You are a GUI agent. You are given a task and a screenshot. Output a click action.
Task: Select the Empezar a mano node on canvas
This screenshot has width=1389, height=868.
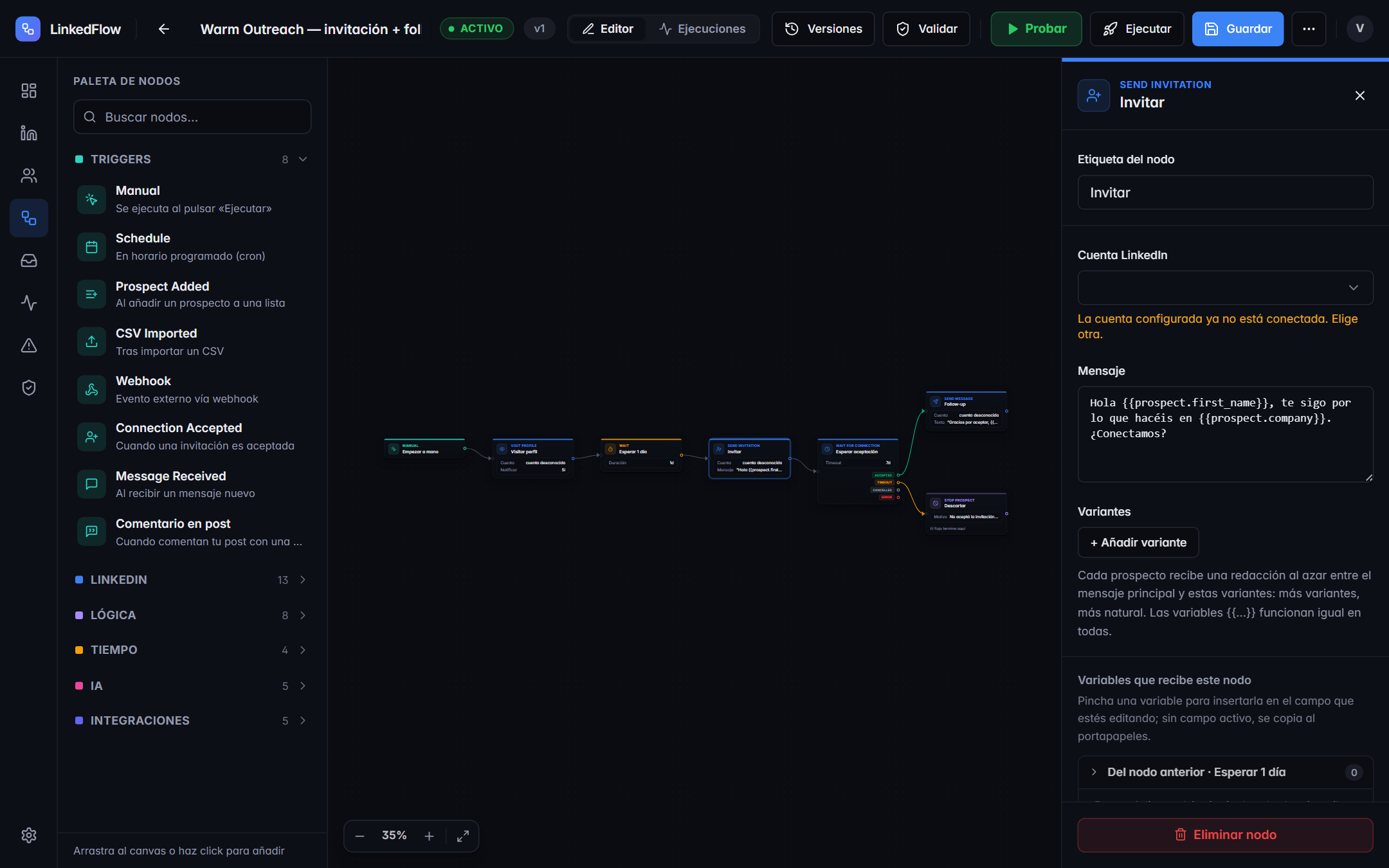[x=424, y=449]
